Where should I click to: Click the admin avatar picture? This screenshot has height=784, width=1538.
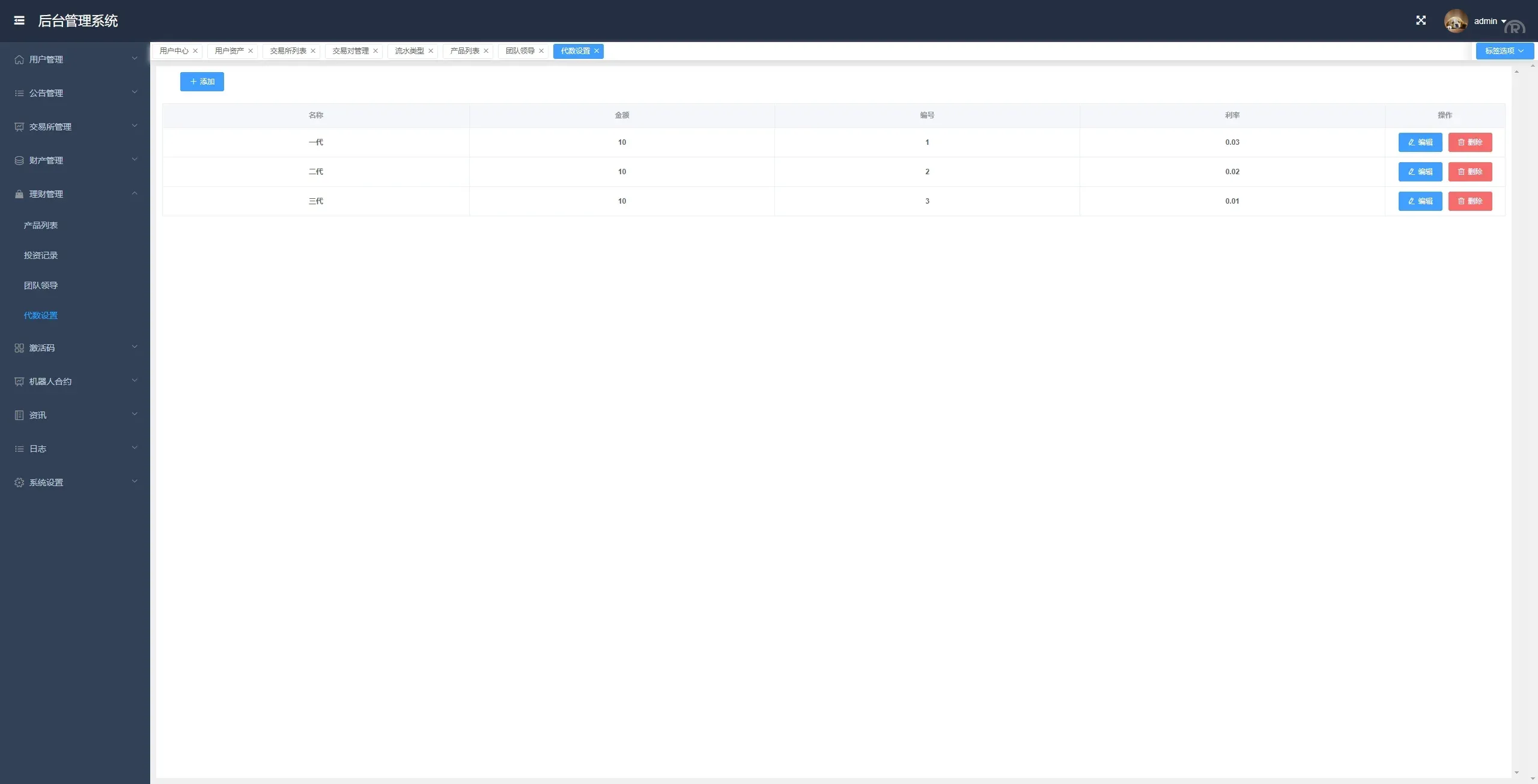pos(1455,21)
